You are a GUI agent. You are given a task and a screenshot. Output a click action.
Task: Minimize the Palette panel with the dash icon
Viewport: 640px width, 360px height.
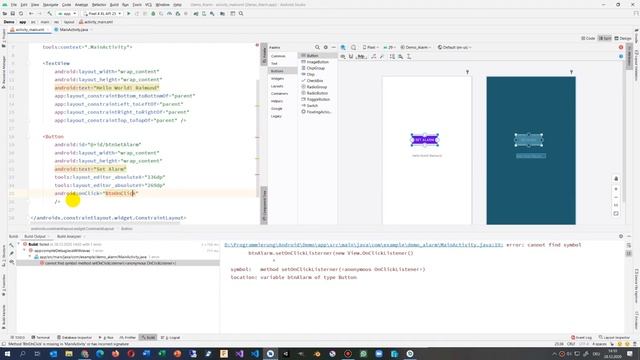click(x=333, y=47)
